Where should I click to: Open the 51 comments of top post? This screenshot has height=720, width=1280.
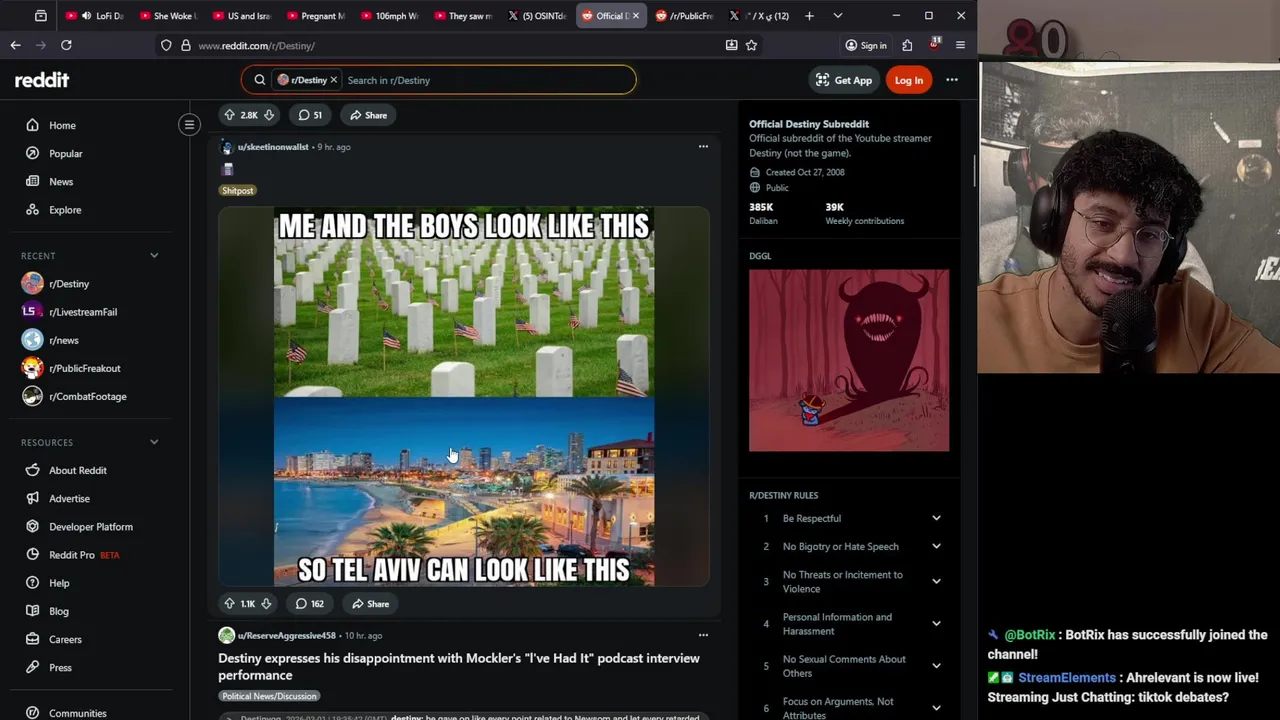[310, 115]
